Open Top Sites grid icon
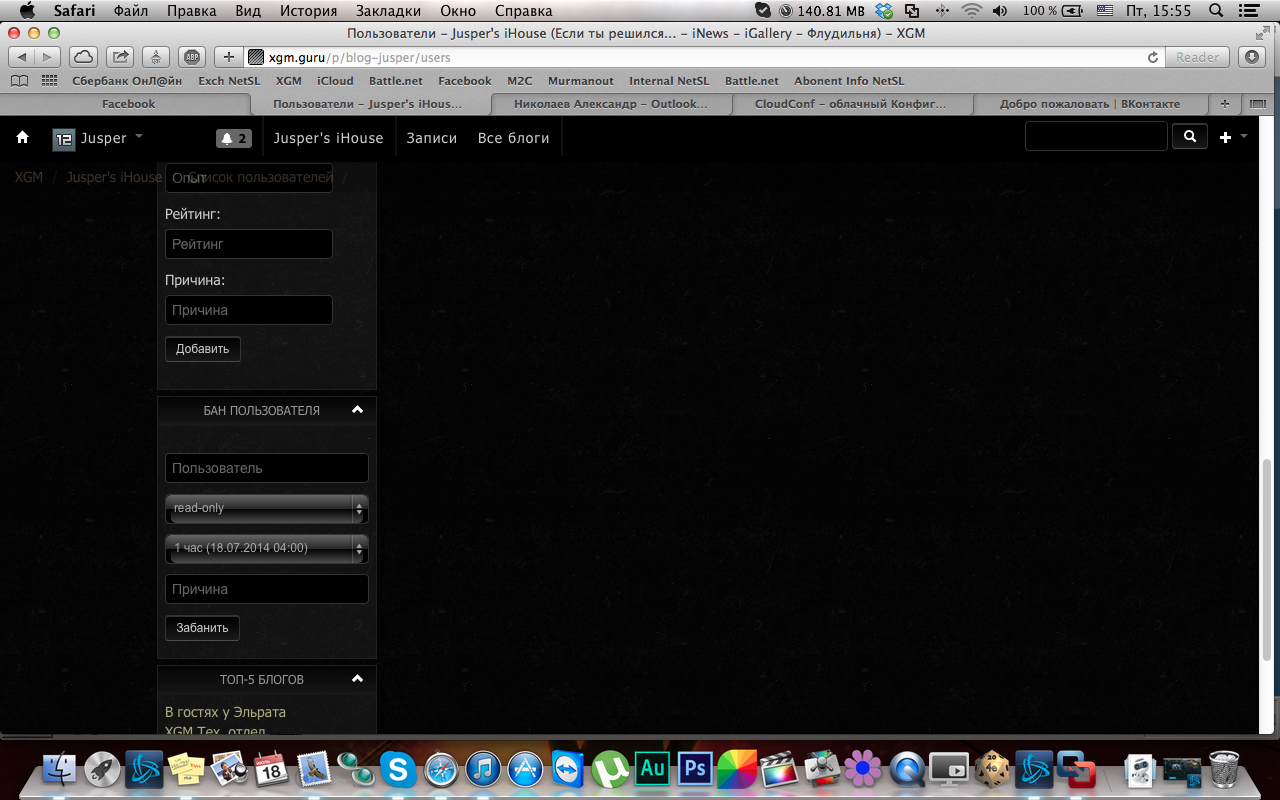This screenshot has height=800, width=1280. click(49, 81)
